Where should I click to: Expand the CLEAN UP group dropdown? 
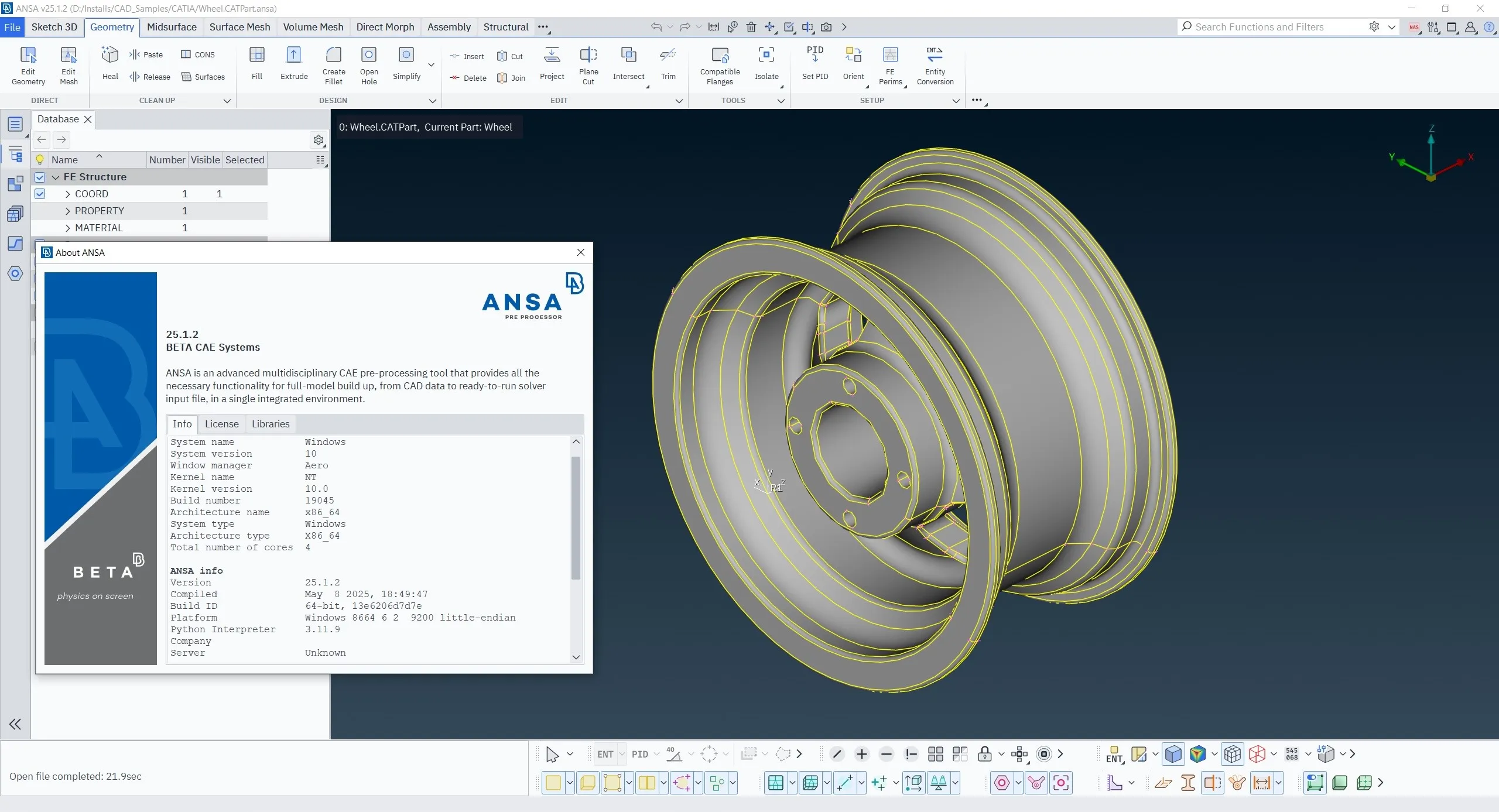tap(227, 101)
